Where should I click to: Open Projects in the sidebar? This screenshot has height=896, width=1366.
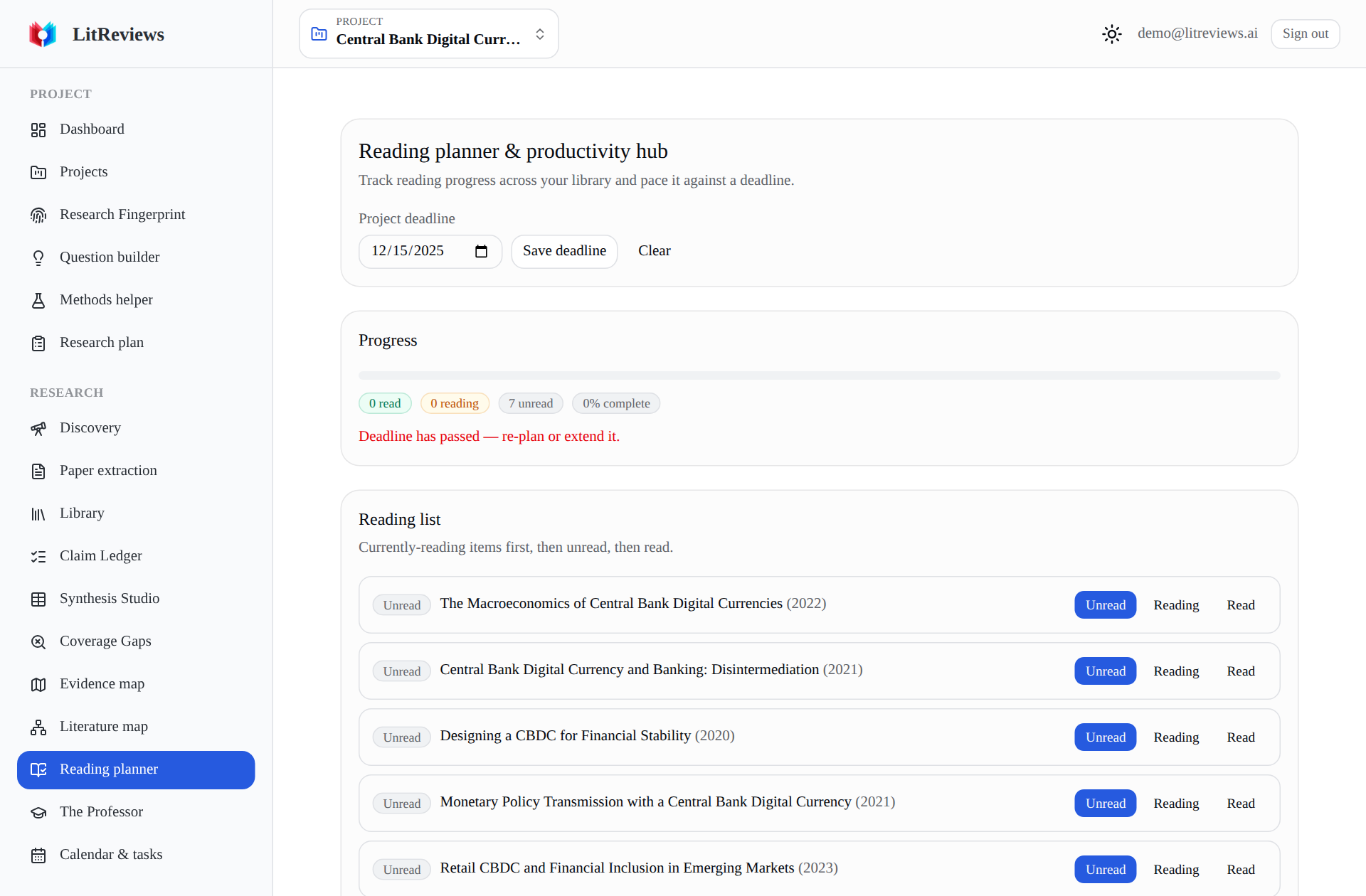click(x=136, y=172)
